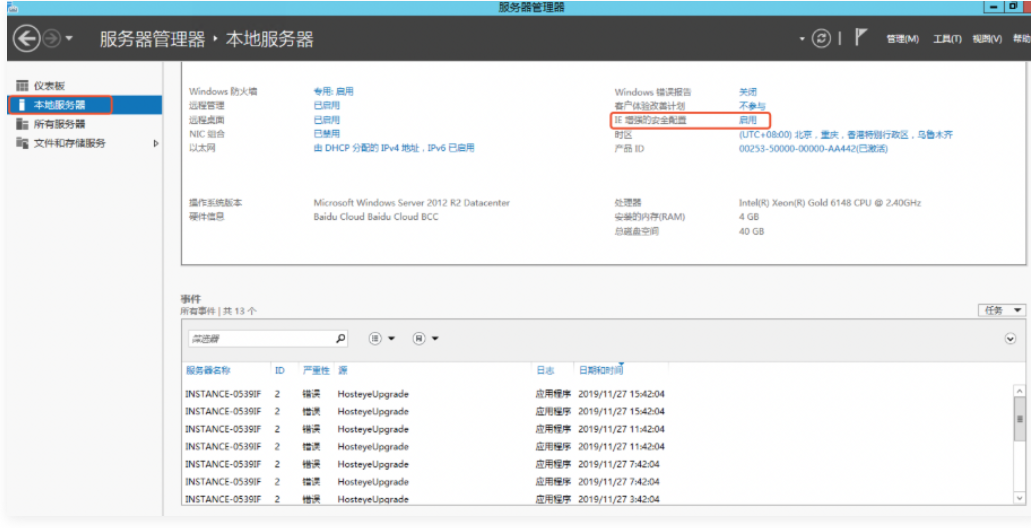Viewport: 1031px width, 528px height.
Task: Click the Windows 防火墙 专用: 启用 link
Action: coord(333,91)
